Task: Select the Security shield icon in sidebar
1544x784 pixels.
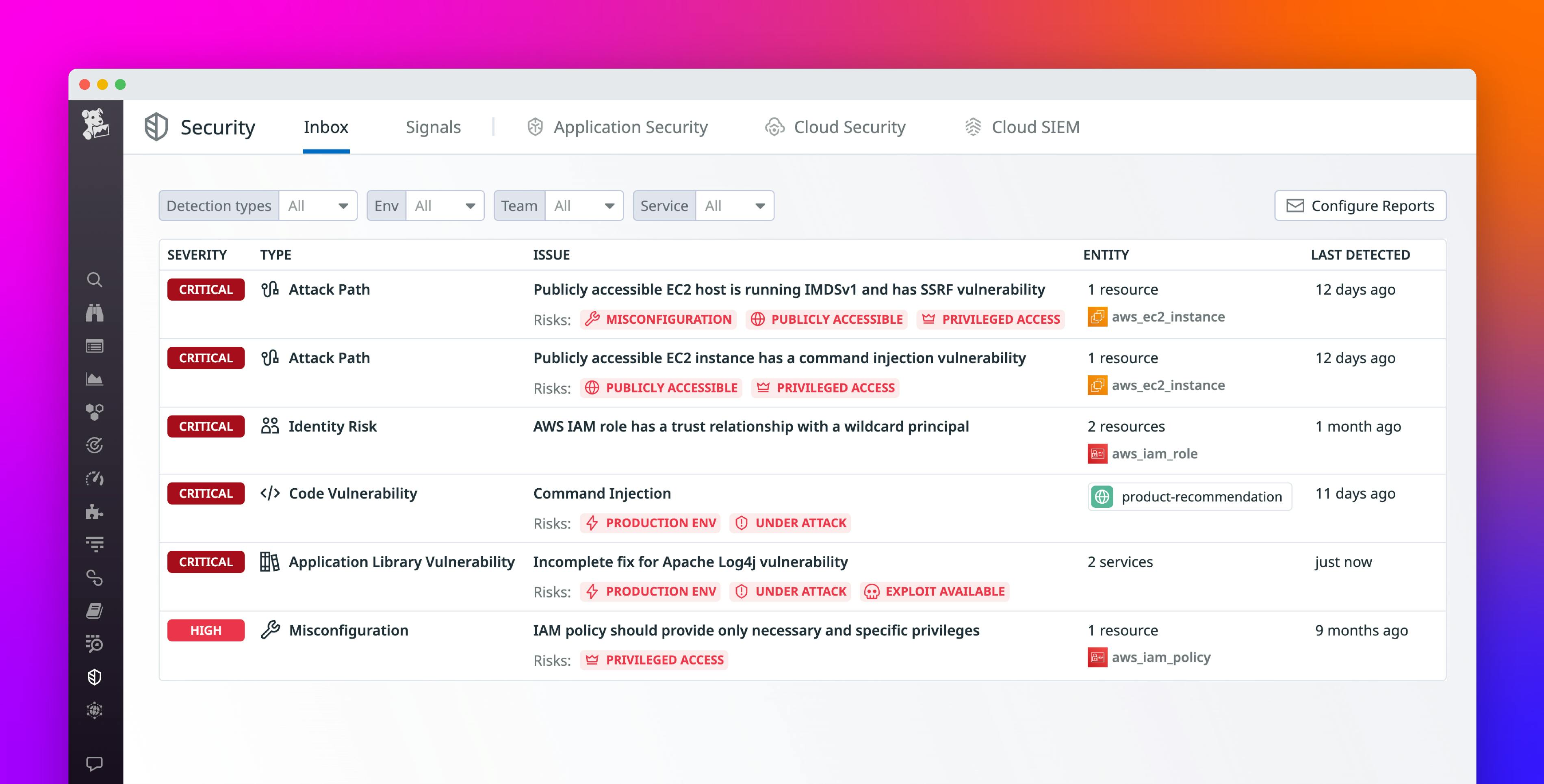Action: (x=95, y=678)
